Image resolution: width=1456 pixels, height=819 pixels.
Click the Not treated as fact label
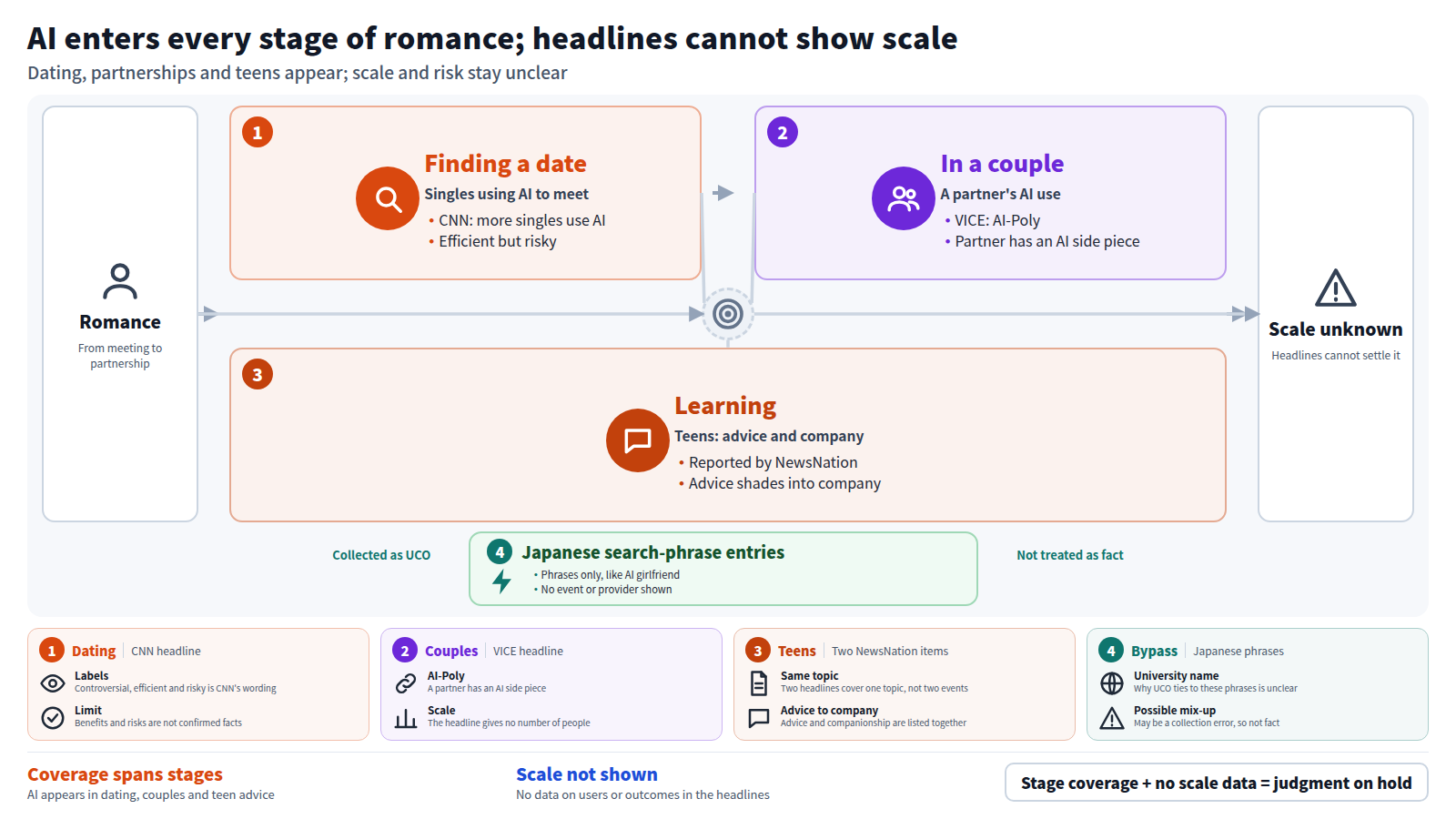[1070, 555]
